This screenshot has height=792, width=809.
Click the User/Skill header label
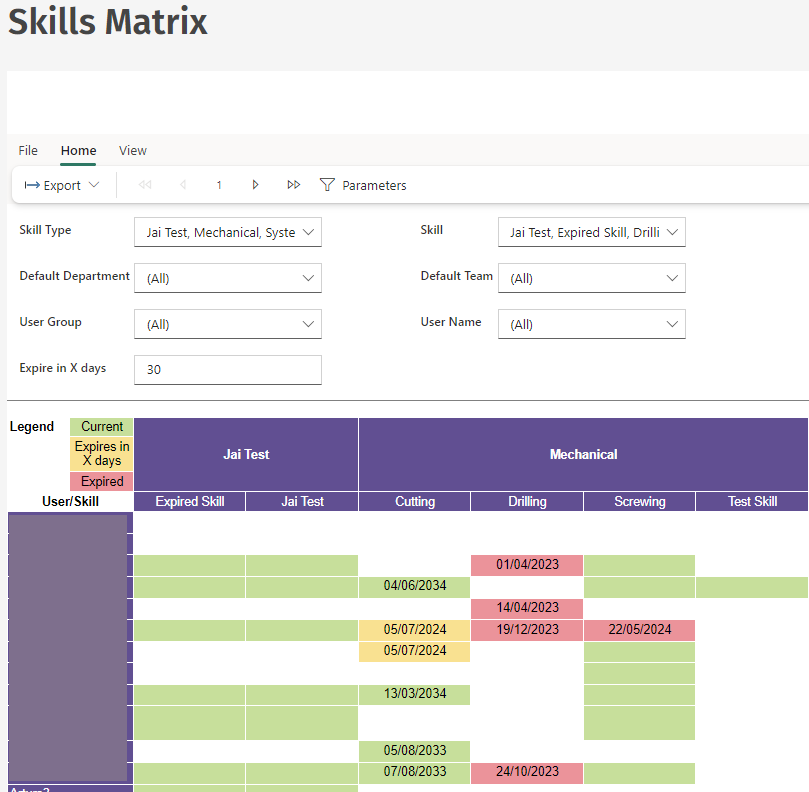point(70,502)
